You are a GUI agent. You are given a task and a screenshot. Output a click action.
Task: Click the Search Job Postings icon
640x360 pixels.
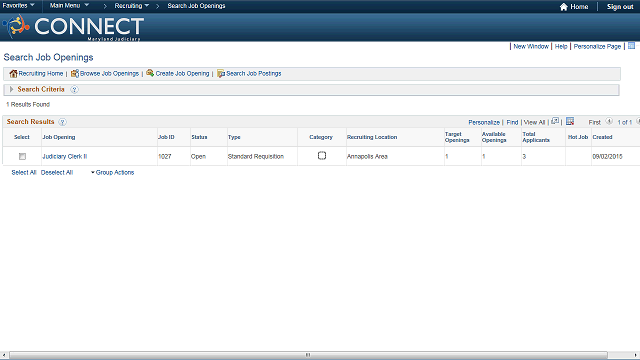point(221,73)
